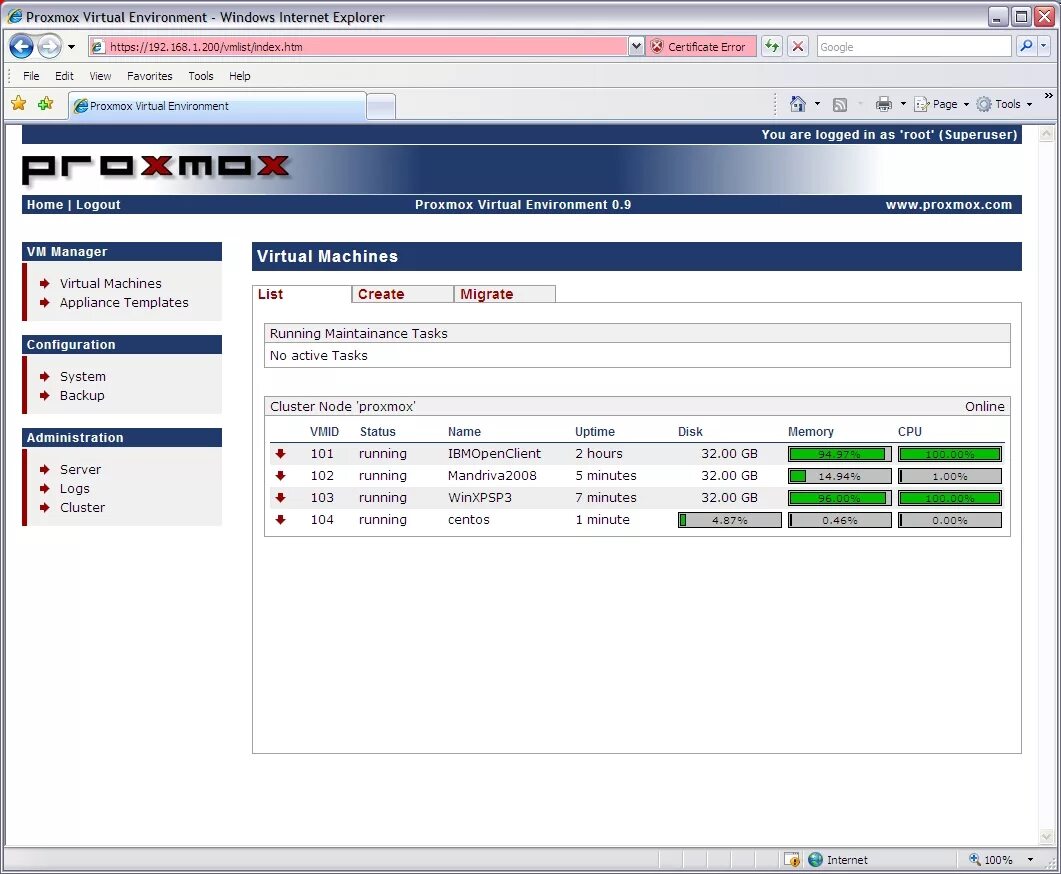Image resolution: width=1061 pixels, height=874 pixels.
Task: Click the 1.00% CPU bar of Mandriva2008
Action: coord(949,476)
